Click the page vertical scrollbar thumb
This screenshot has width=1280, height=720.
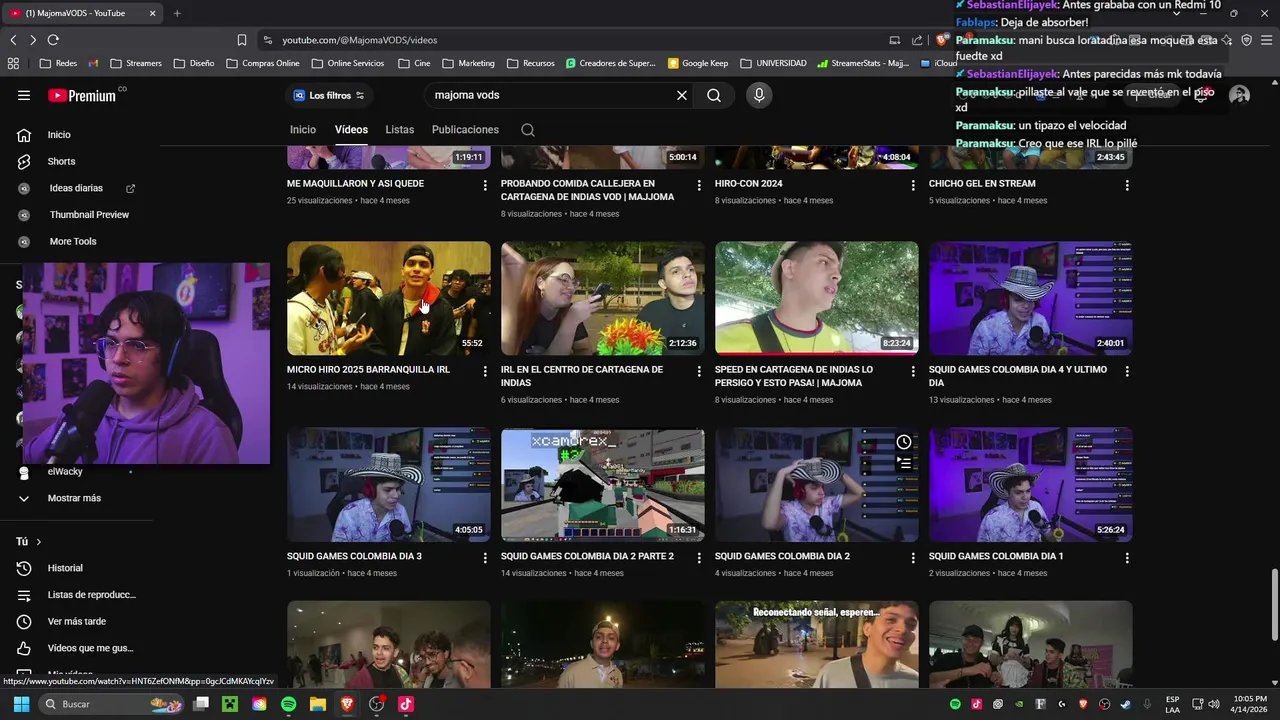click(x=1274, y=606)
